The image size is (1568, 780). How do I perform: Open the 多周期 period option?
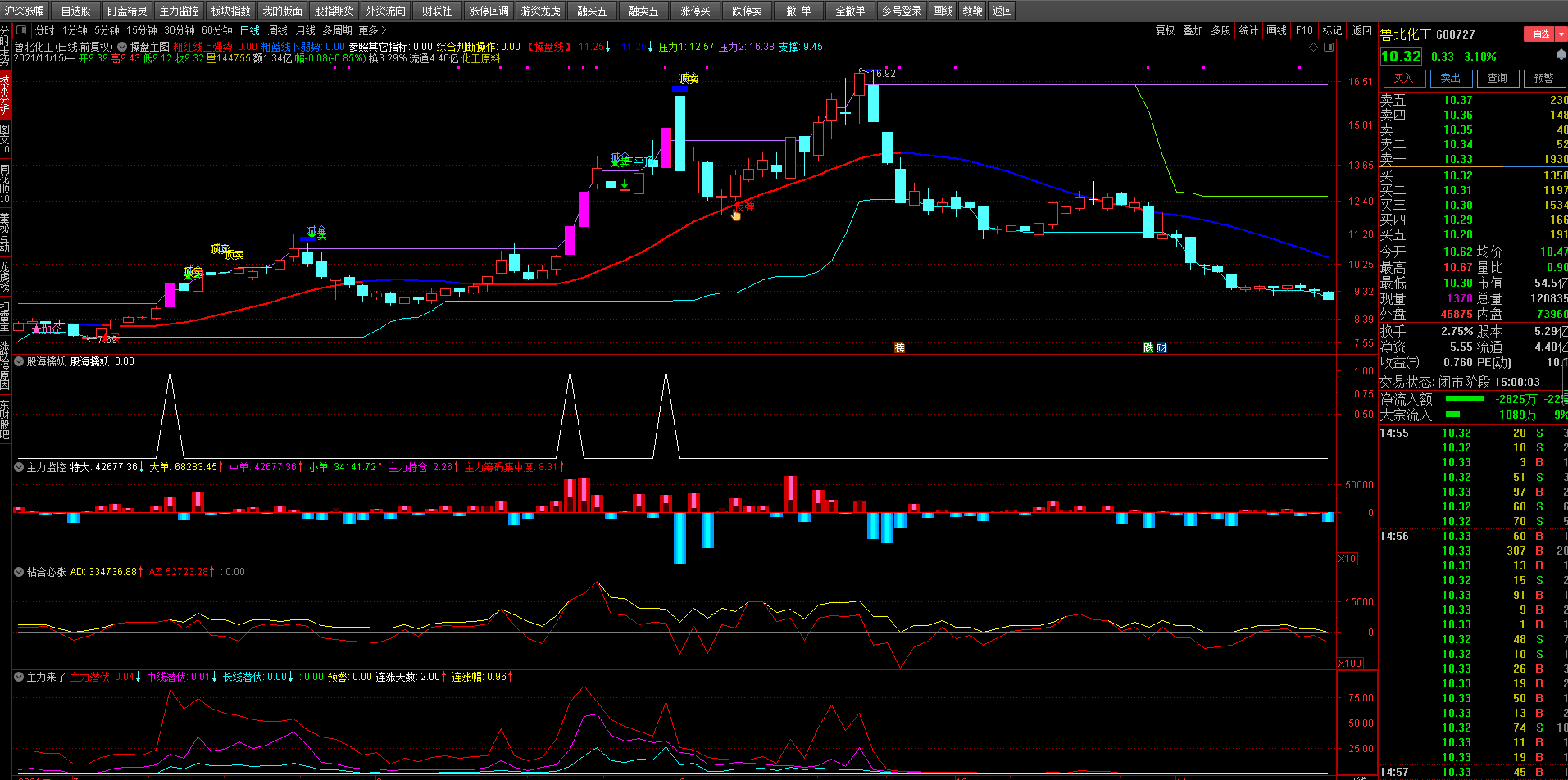pos(337,30)
